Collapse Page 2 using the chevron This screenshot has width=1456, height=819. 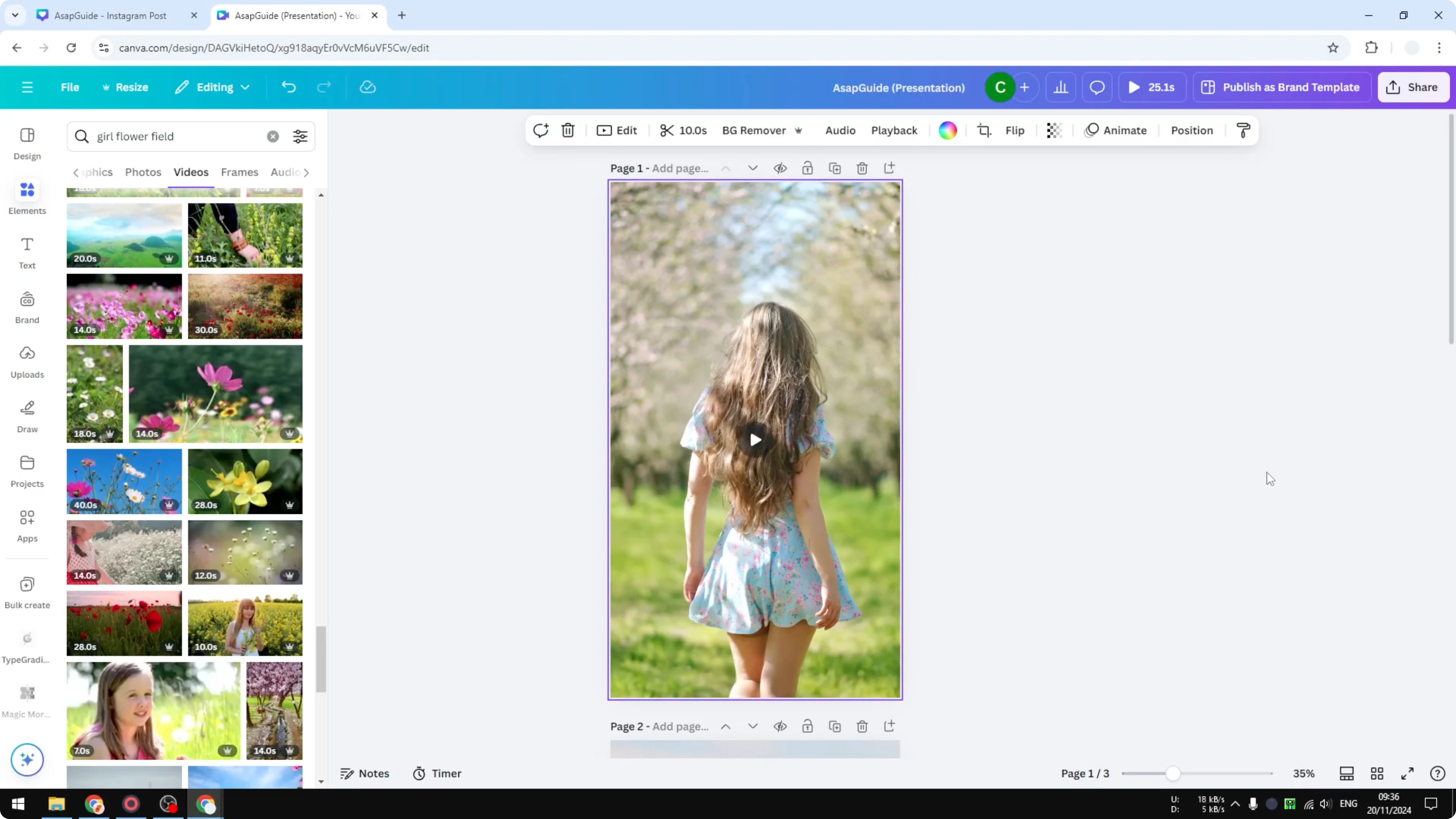point(752,726)
